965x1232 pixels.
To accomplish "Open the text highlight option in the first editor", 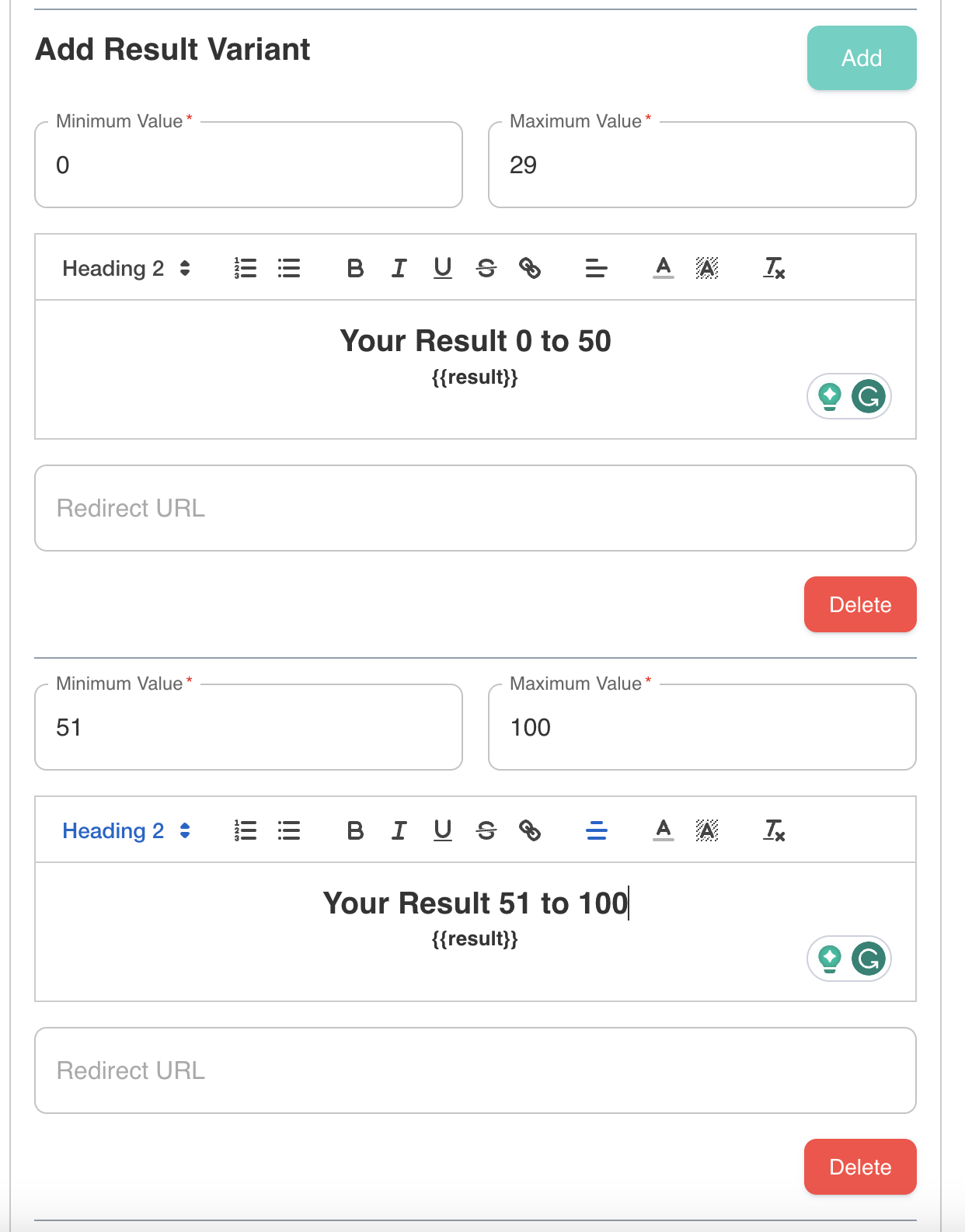I will [706, 268].
